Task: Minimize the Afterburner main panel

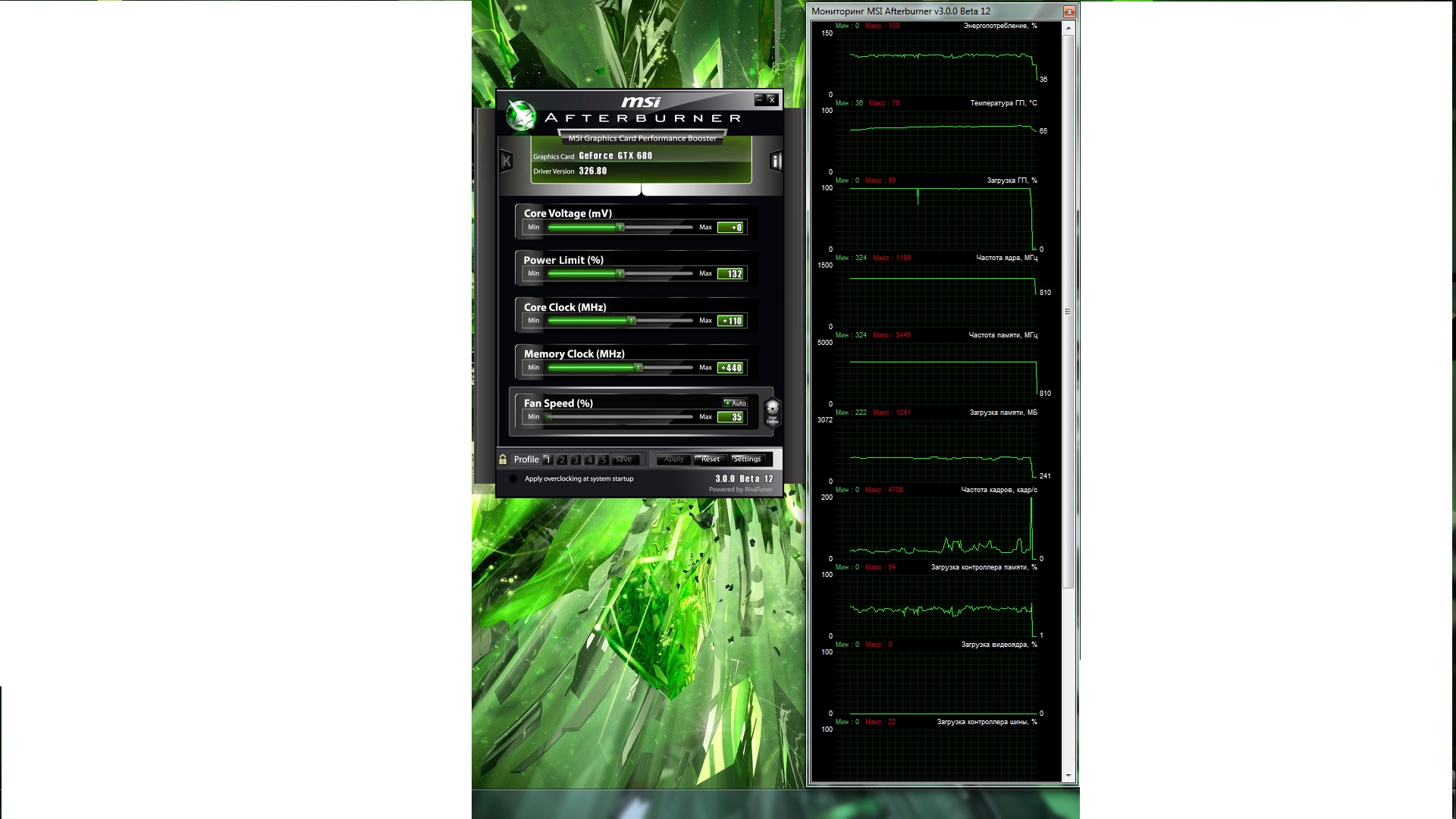Action: tap(759, 99)
